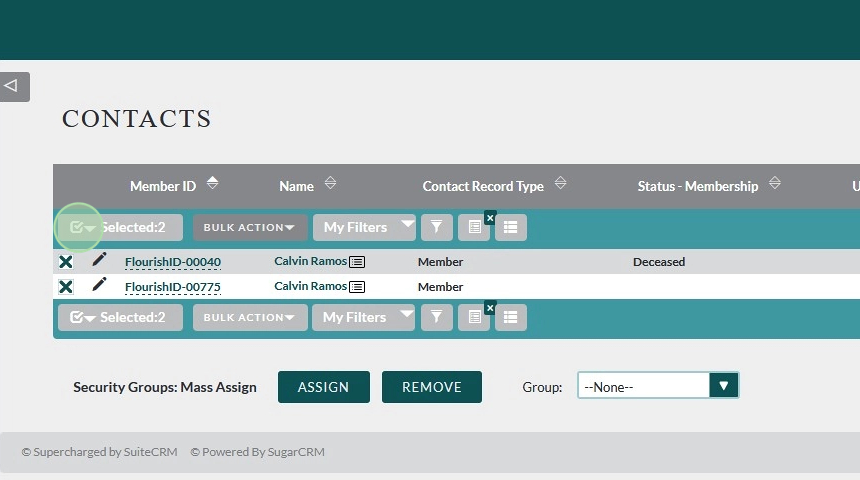
Task: Open detail preview icon beside second Calvin Ramos
Action: (x=357, y=287)
